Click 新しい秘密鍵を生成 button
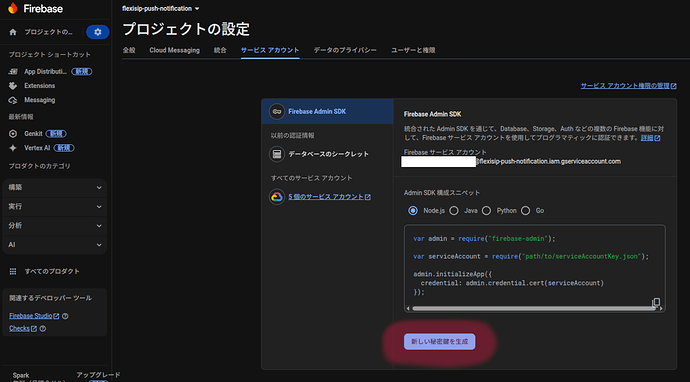 pyautogui.click(x=440, y=342)
